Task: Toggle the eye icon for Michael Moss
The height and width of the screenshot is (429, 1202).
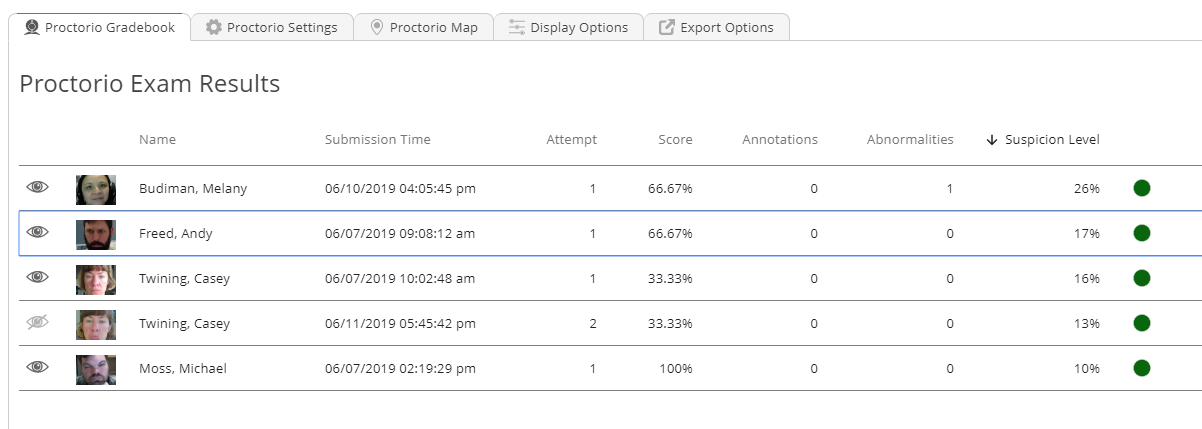Action: pos(38,368)
